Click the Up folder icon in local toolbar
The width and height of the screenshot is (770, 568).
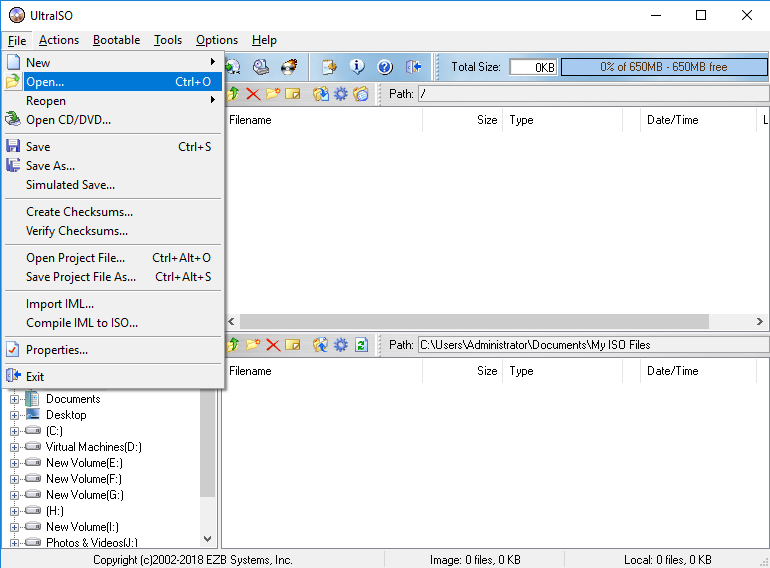tap(233, 345)
